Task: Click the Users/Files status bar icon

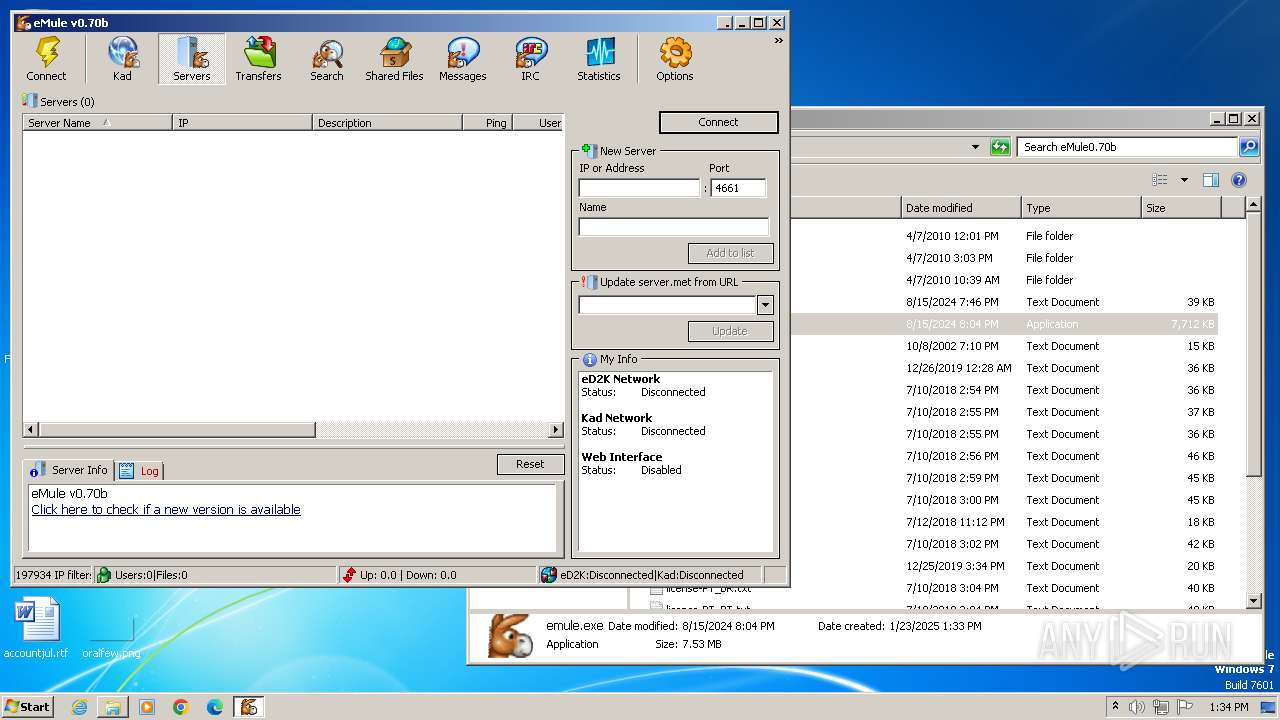Action: [104, 575]
